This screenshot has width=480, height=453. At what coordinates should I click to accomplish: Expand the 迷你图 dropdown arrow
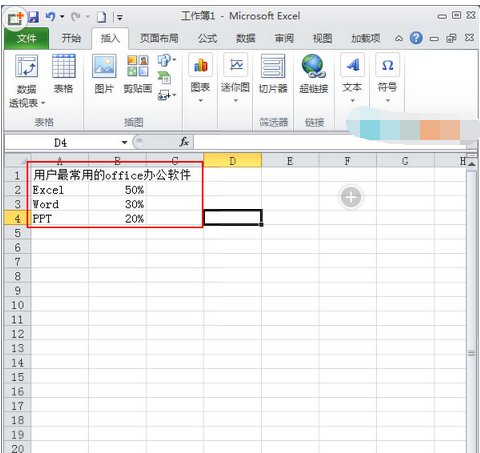pyautogui.click(x=235, y=100)
